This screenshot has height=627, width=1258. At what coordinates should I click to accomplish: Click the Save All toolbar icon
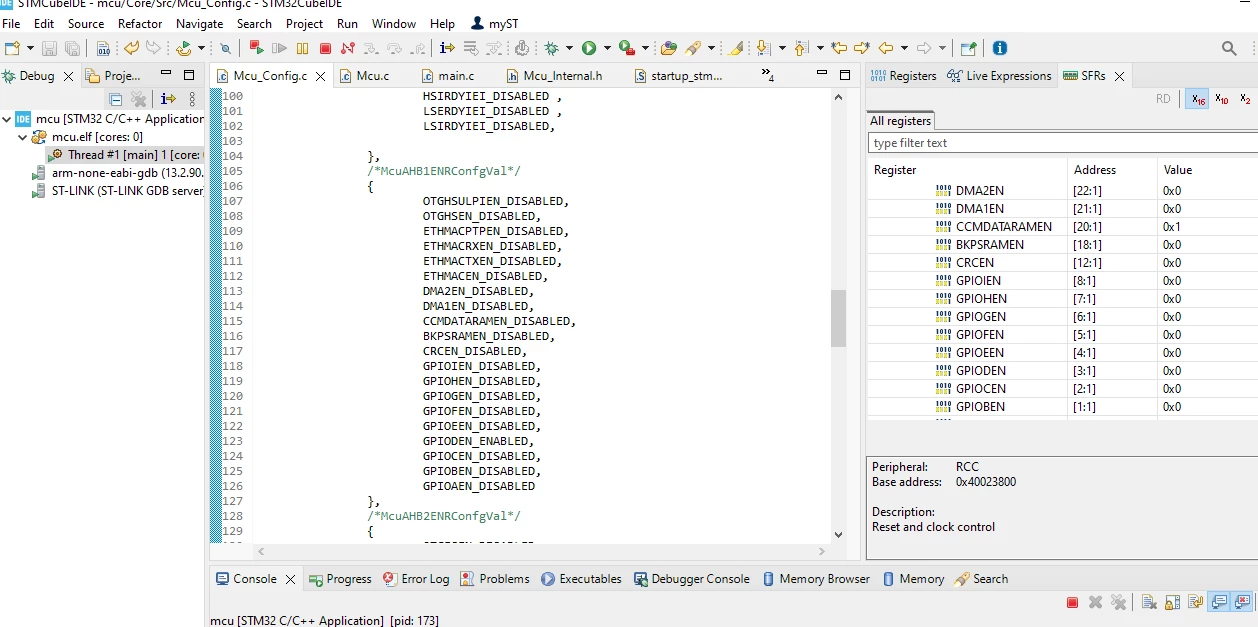(72, 48)
